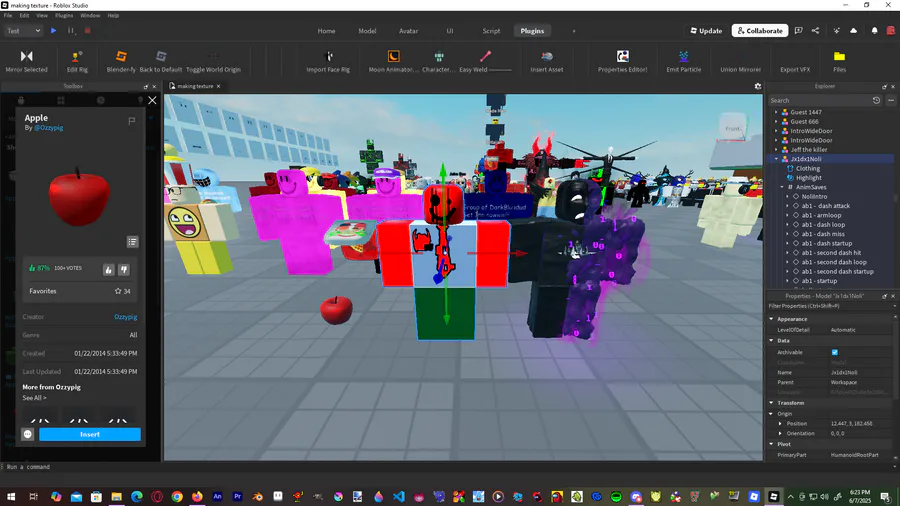Click the Pause playtest button
The image size is (900, 506).
point(71,31)
